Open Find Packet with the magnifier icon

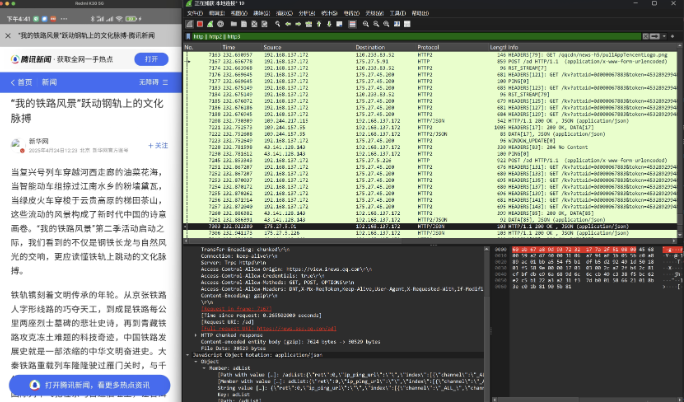(277, 24)
